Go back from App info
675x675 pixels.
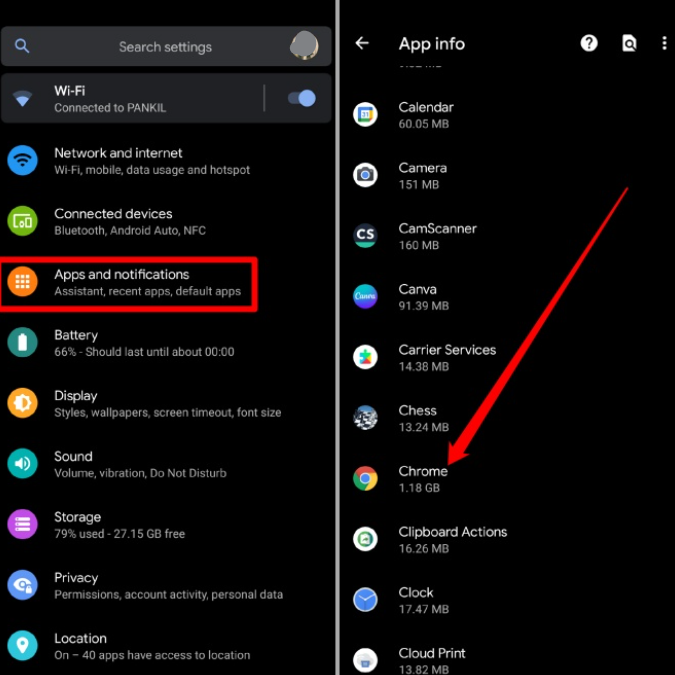point(362,43)
